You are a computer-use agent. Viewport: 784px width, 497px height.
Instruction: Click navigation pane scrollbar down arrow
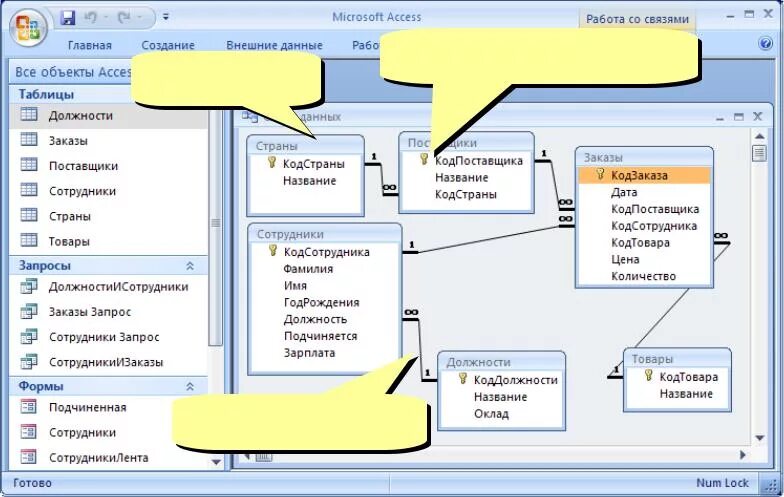216,462
